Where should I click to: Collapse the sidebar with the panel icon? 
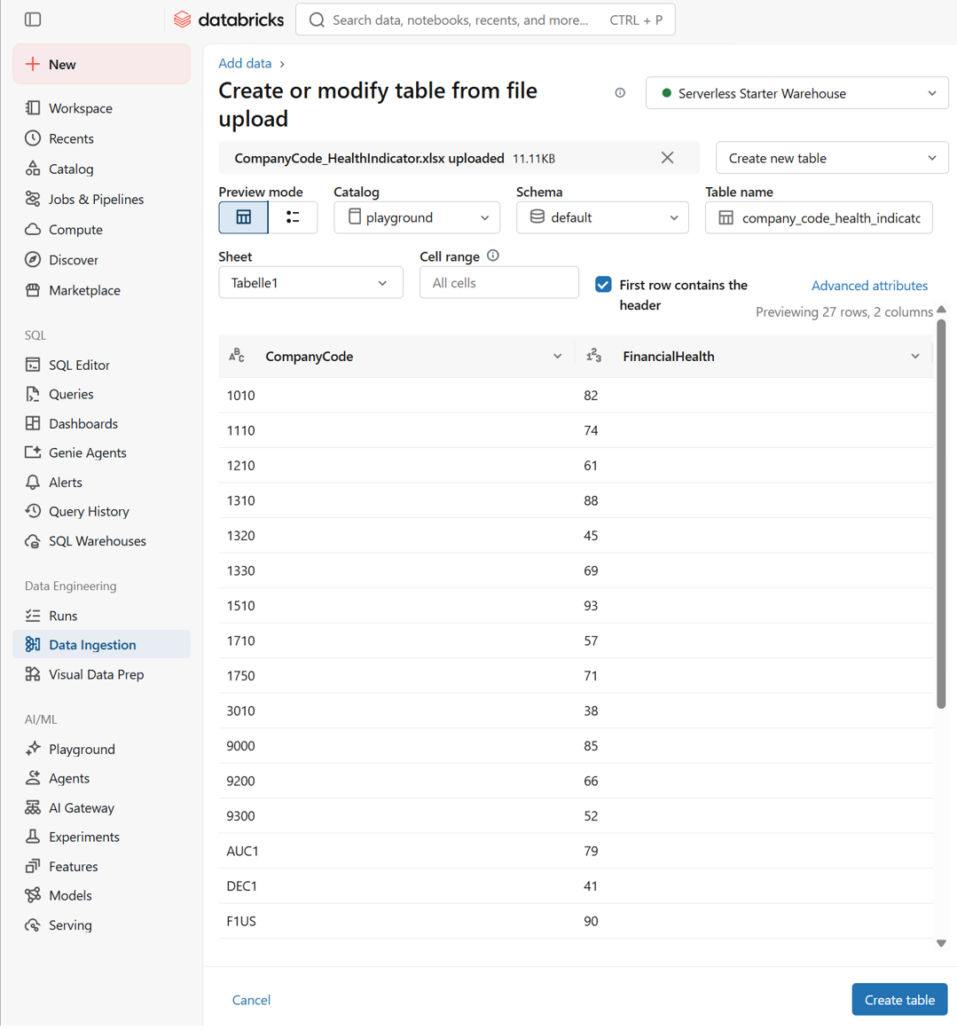tap(33, 20)
